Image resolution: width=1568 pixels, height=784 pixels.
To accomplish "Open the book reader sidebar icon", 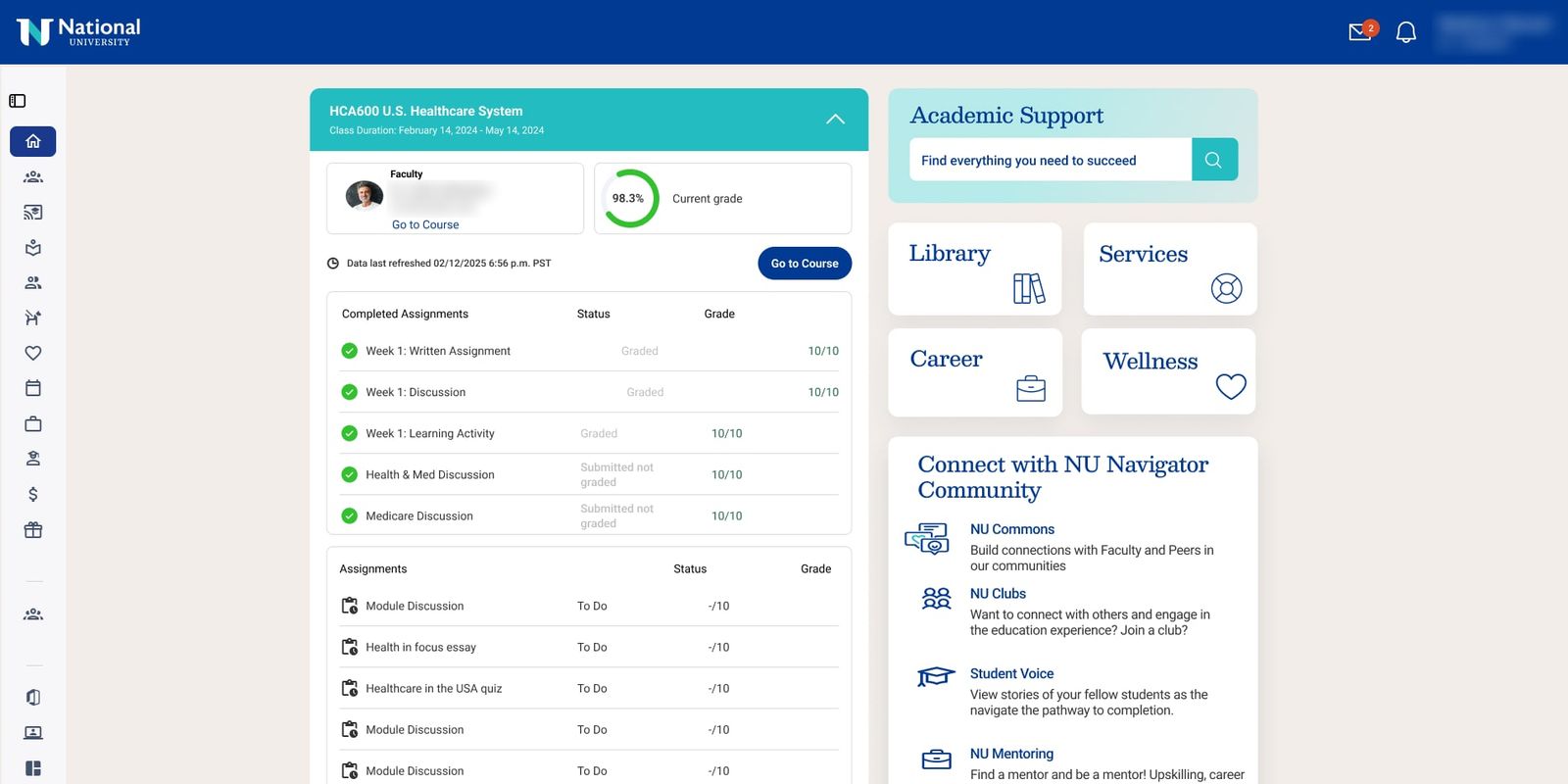I will (33, 248).
